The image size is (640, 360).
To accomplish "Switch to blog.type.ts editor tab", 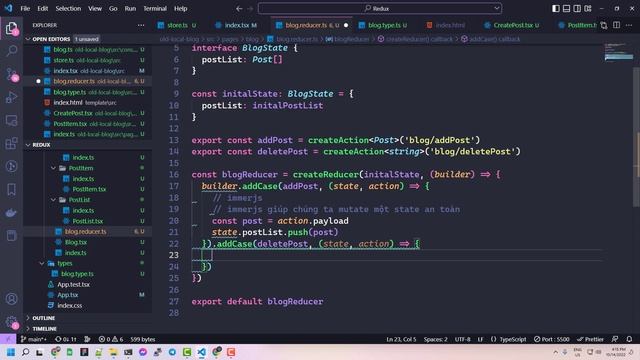I will click(x=384, y=25).
